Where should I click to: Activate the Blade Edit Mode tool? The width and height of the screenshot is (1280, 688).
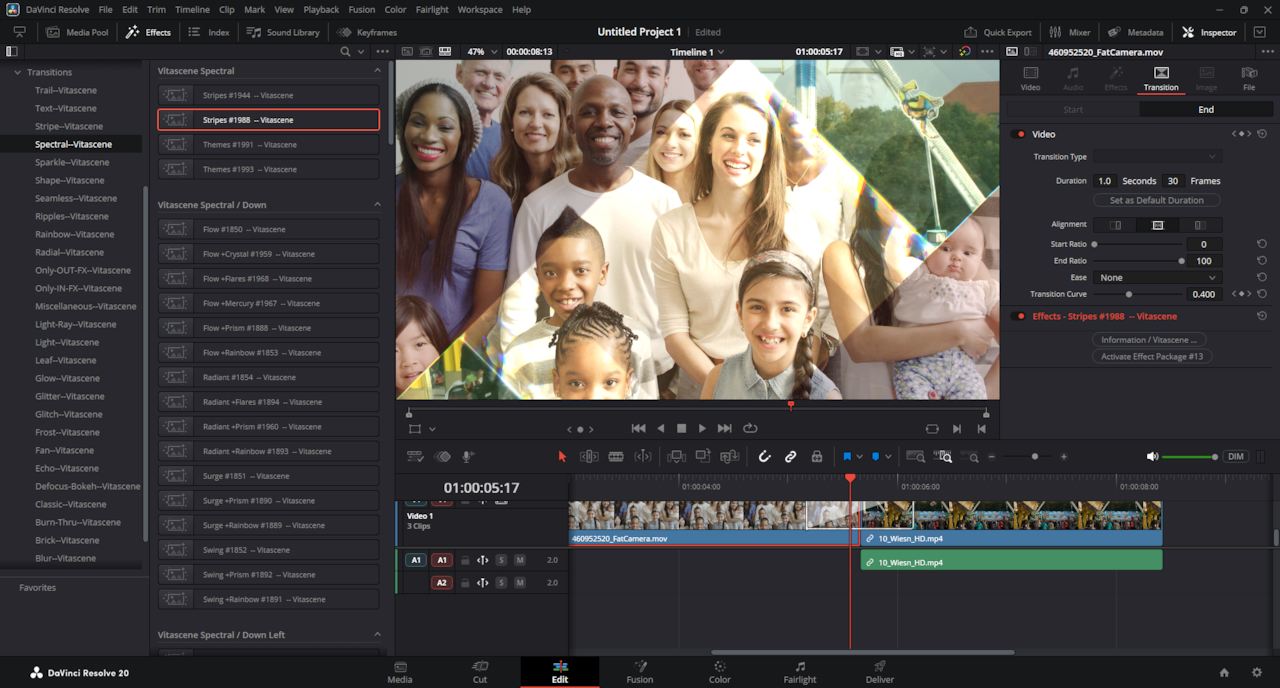pyautogui.click(x=616, y=457)
